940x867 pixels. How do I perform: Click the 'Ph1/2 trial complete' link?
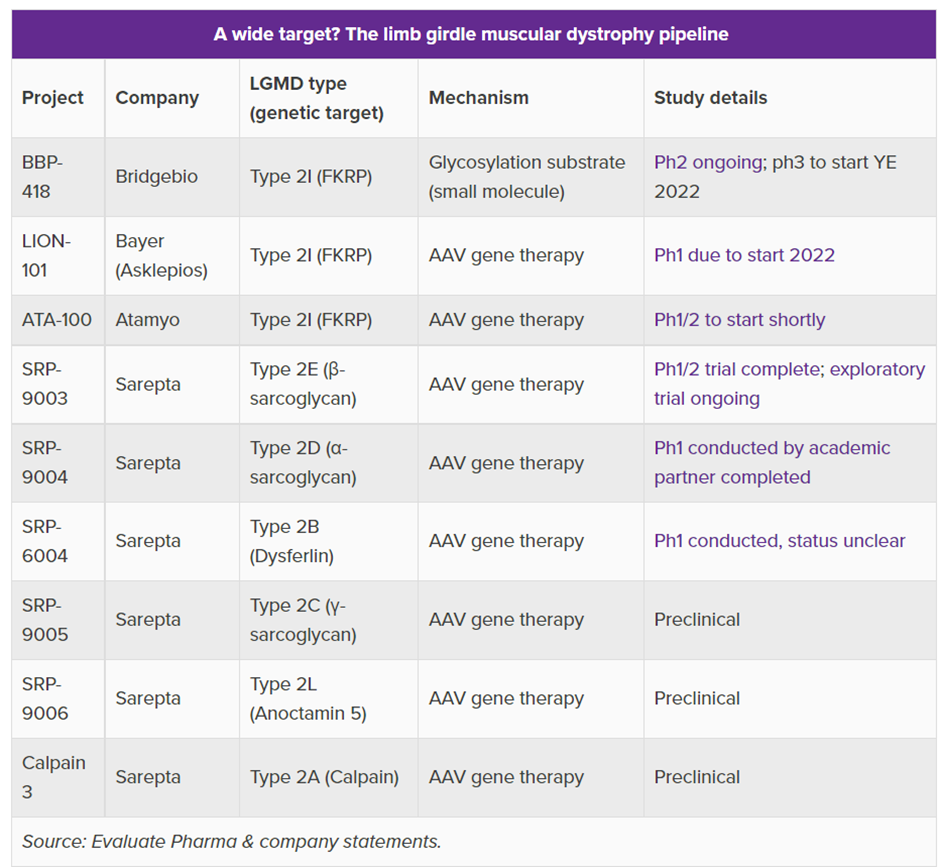tap(737, 369)
